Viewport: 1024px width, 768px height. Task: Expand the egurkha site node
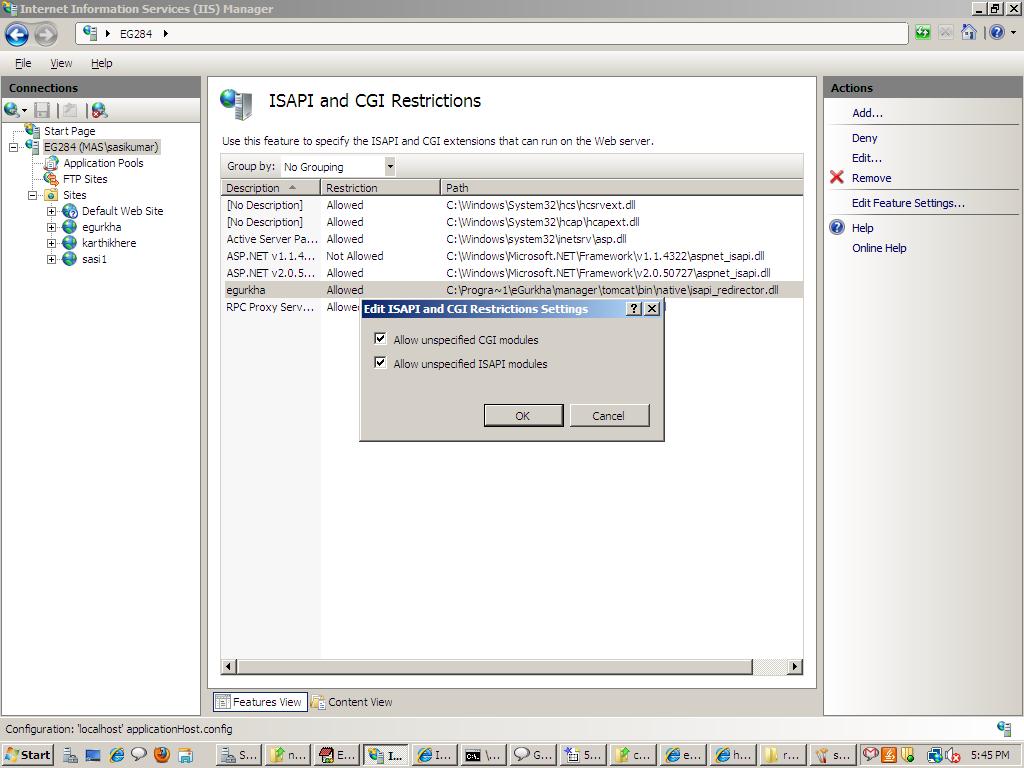52,227
